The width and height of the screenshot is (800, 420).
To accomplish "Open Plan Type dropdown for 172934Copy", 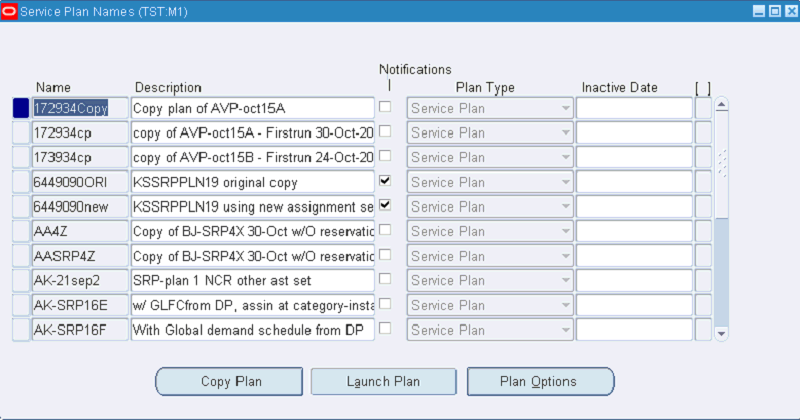I will (565, 108).
